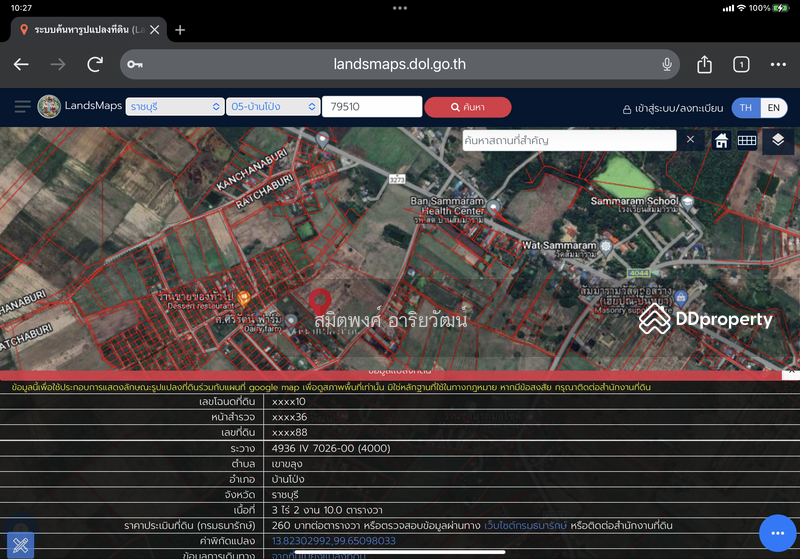Click the LandsMaps logo emblem
Screen dimensions: 800x559
49,107
